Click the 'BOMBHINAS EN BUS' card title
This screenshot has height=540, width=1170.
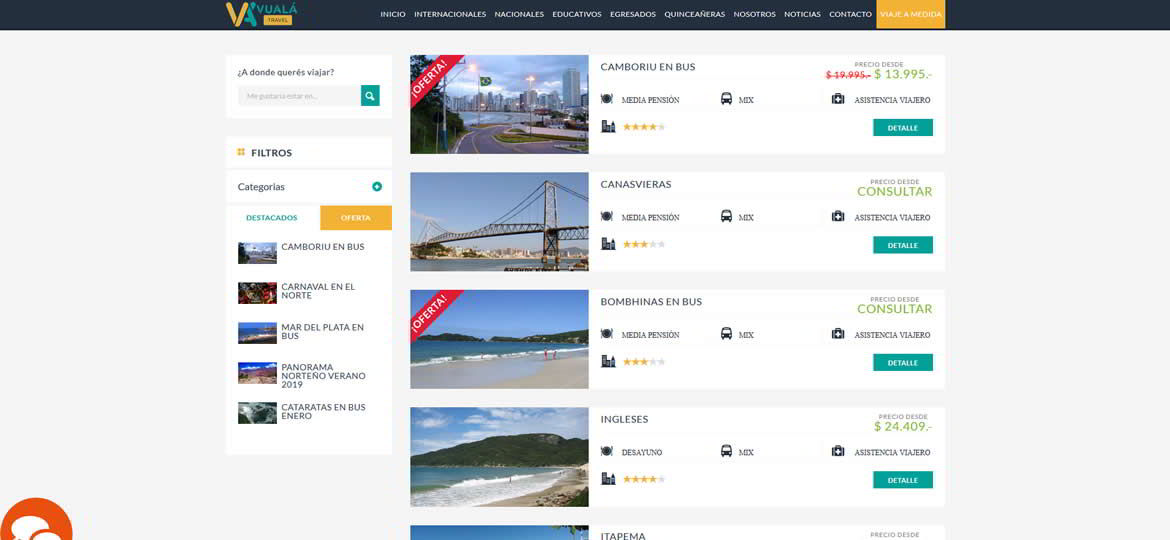pos(651,301)
